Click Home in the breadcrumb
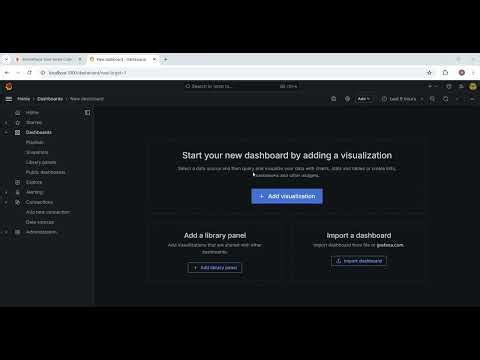Image resolution: width=480 pixels, height=360 pixels. click(x=24, y=99)
